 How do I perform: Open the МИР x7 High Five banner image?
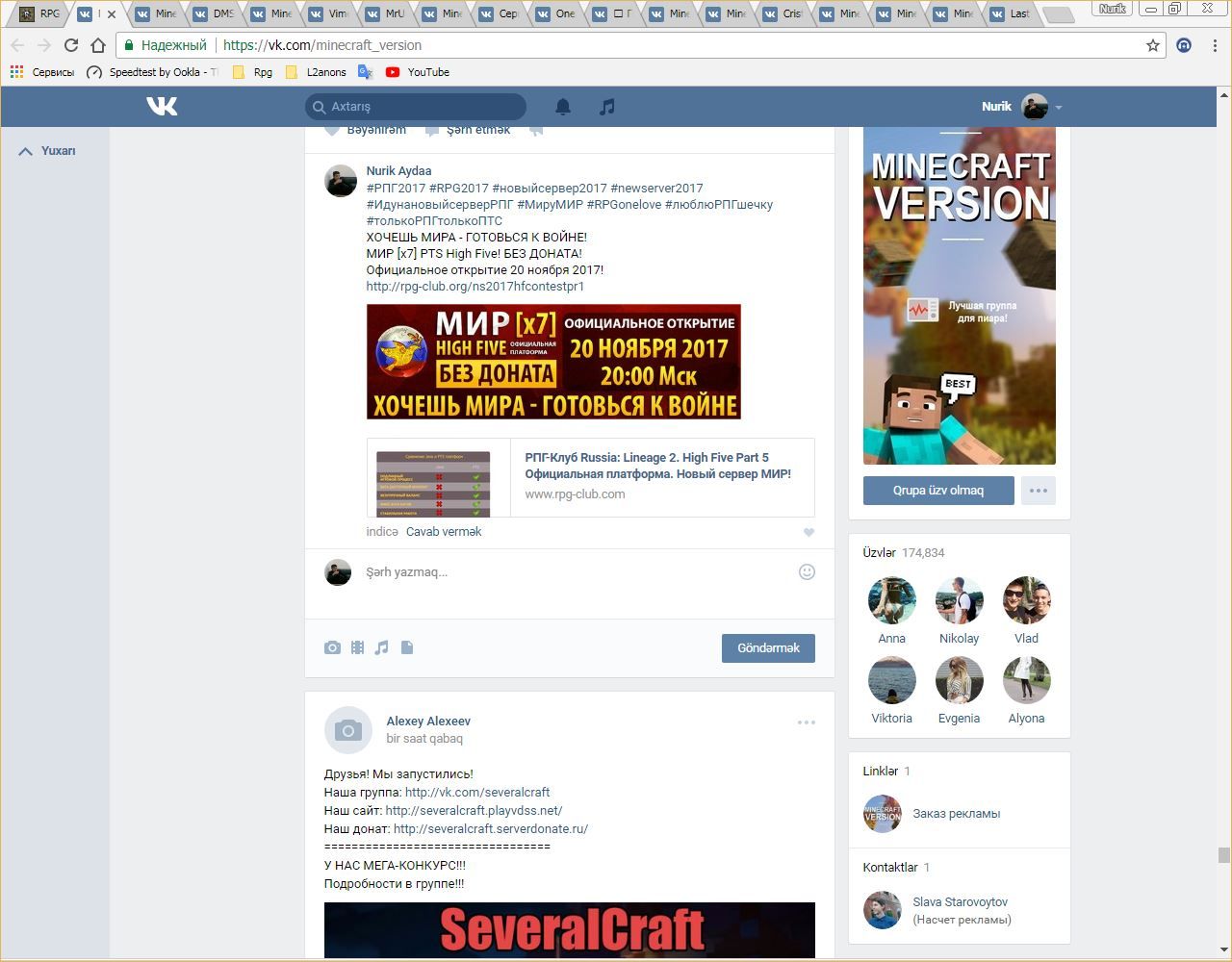coord(553,362)
